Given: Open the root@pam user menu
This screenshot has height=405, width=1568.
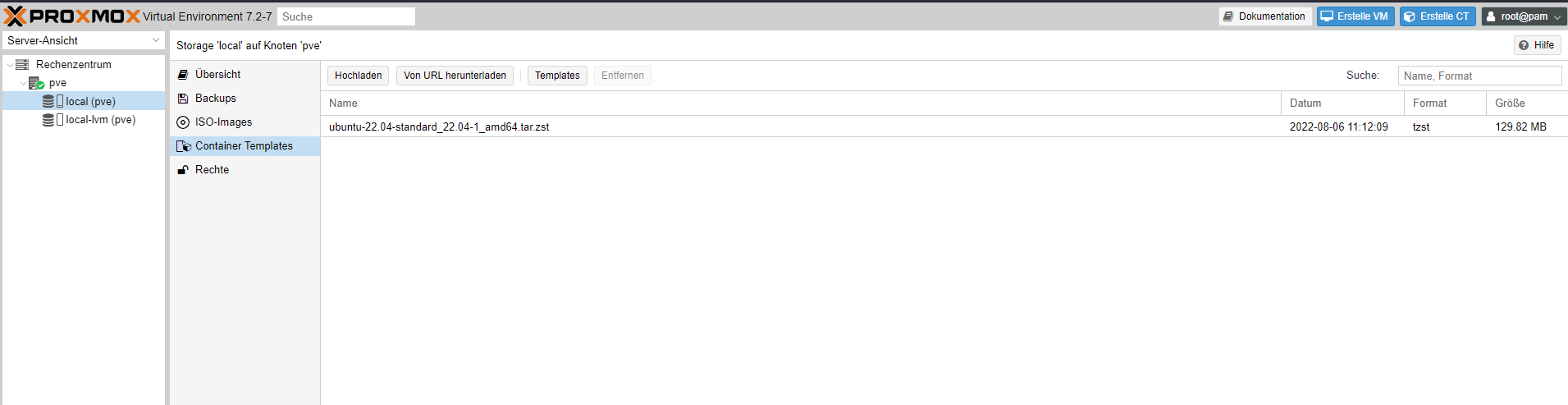Looking at the screenshot, I should [1525, 16].
